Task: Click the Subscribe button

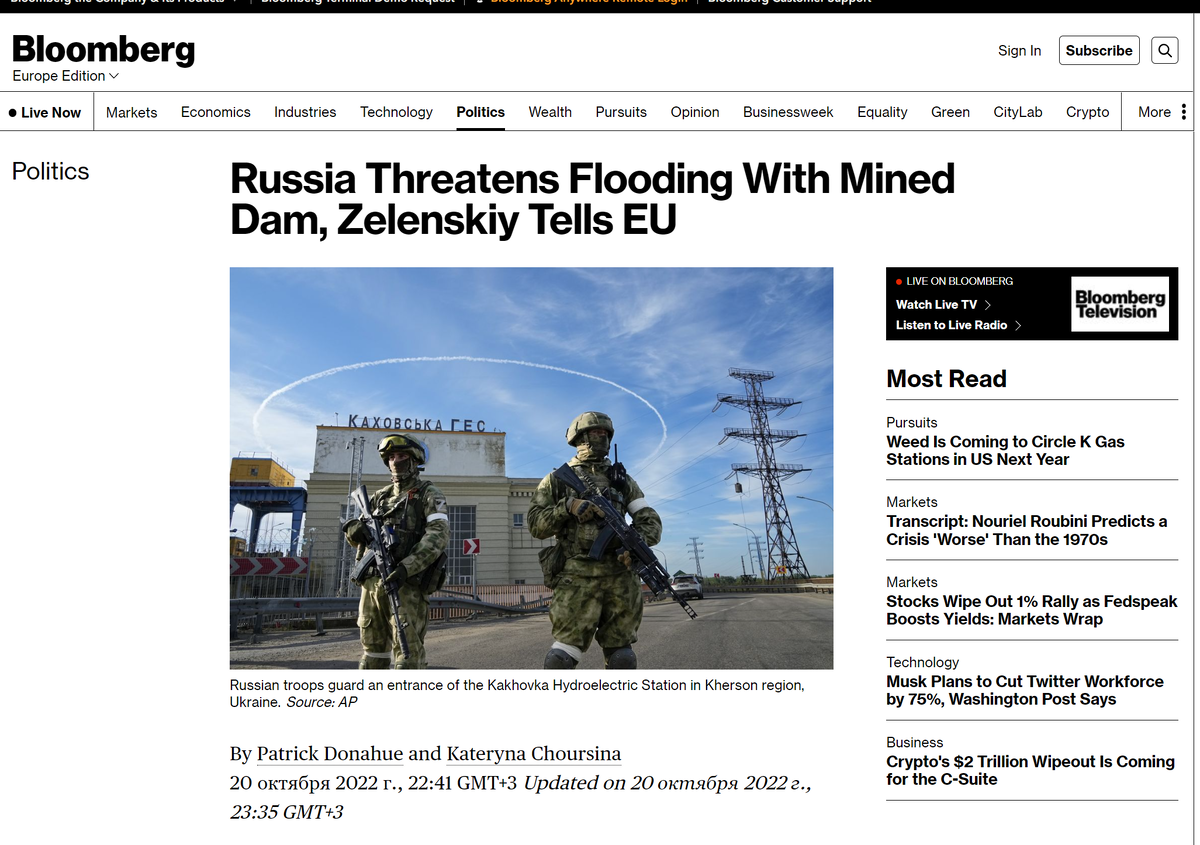Action: point(1099,50)
